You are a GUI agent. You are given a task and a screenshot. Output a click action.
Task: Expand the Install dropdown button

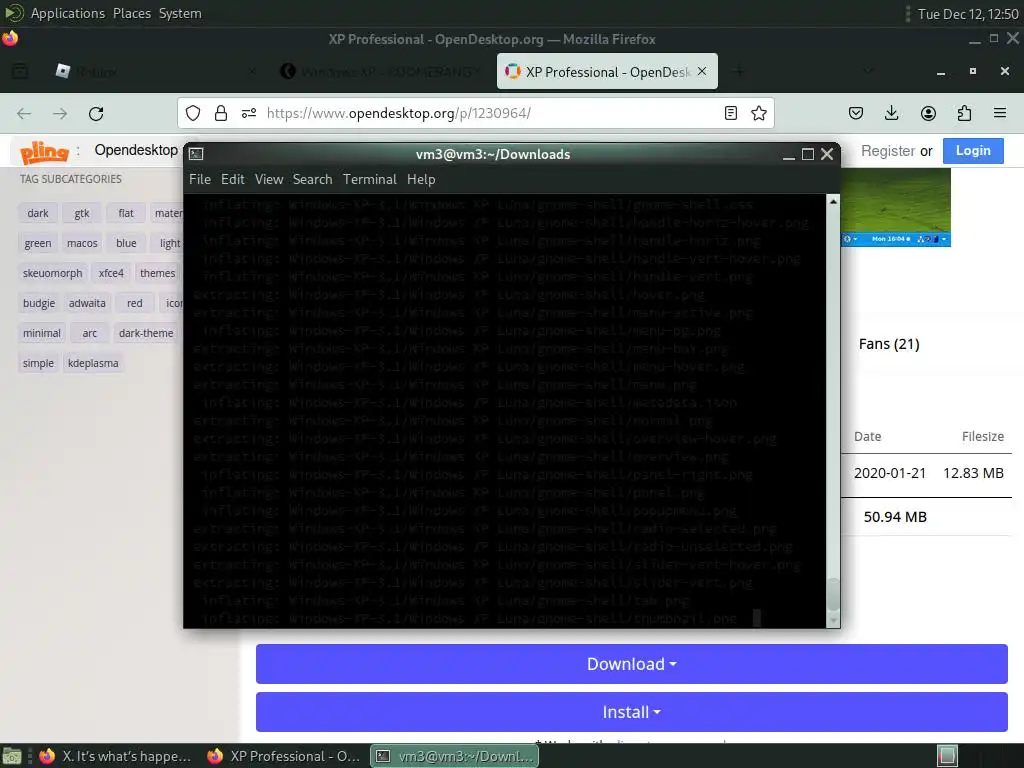pyautogui.click(x=632, y=712)
